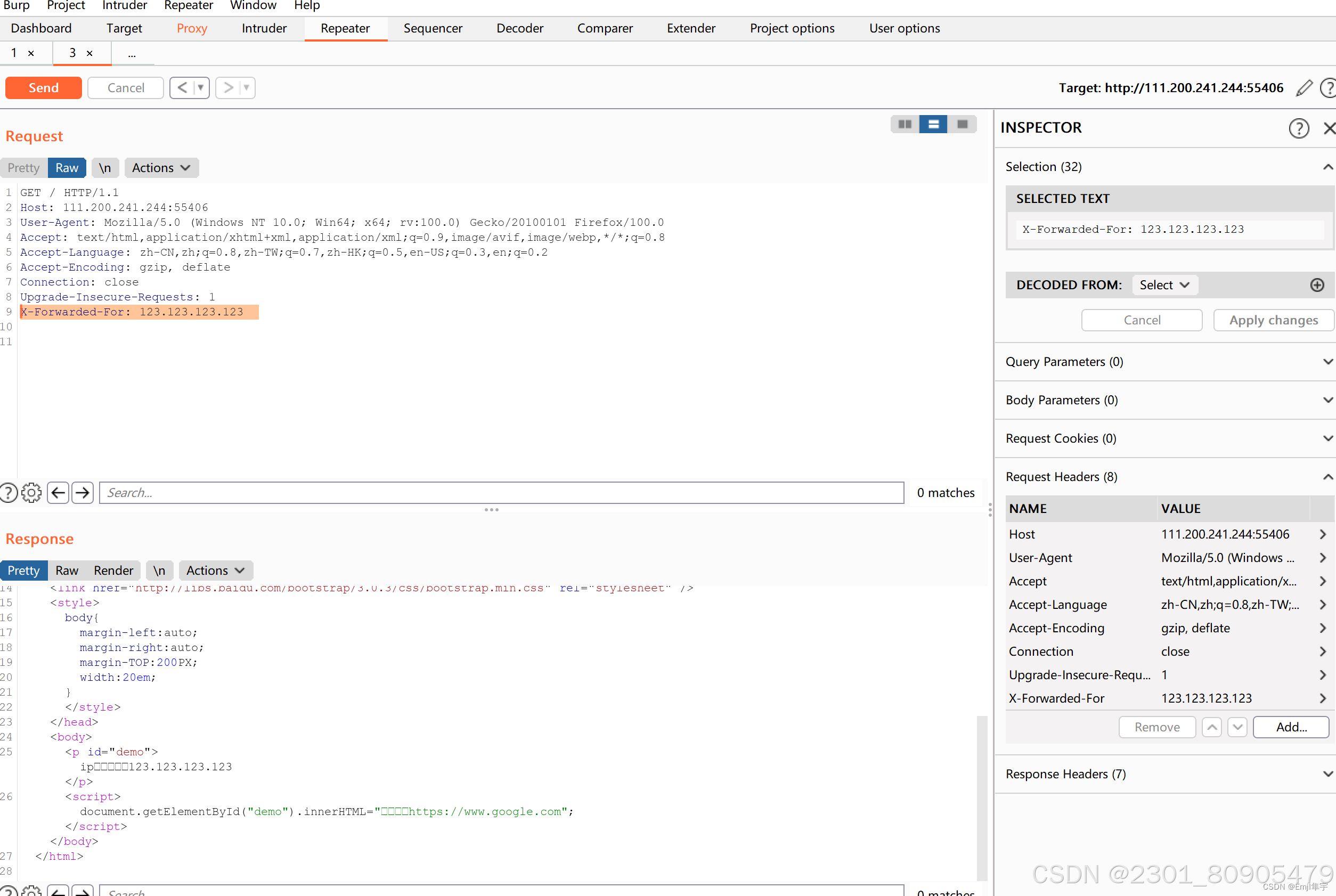
Task: Click the orange Send button
Action: (x=44, y=88)
